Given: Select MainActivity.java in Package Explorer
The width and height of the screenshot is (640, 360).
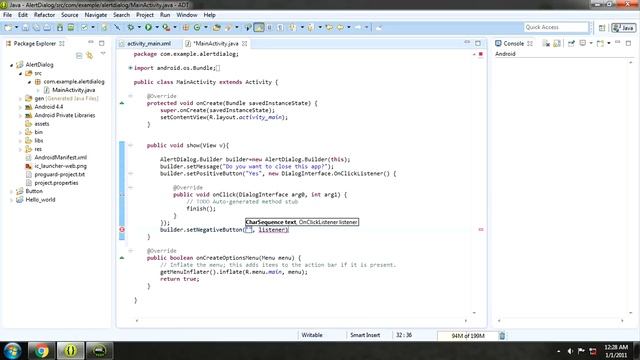Looking at the screenshot, I should point(73,90).
